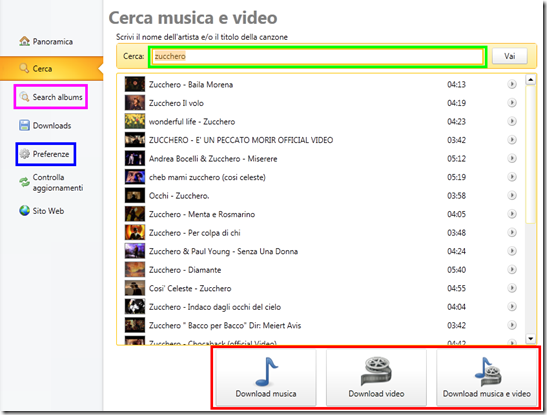
Task: Click thumbnail of wonderful life - Zucchero
Action: [x=135, y=121]
